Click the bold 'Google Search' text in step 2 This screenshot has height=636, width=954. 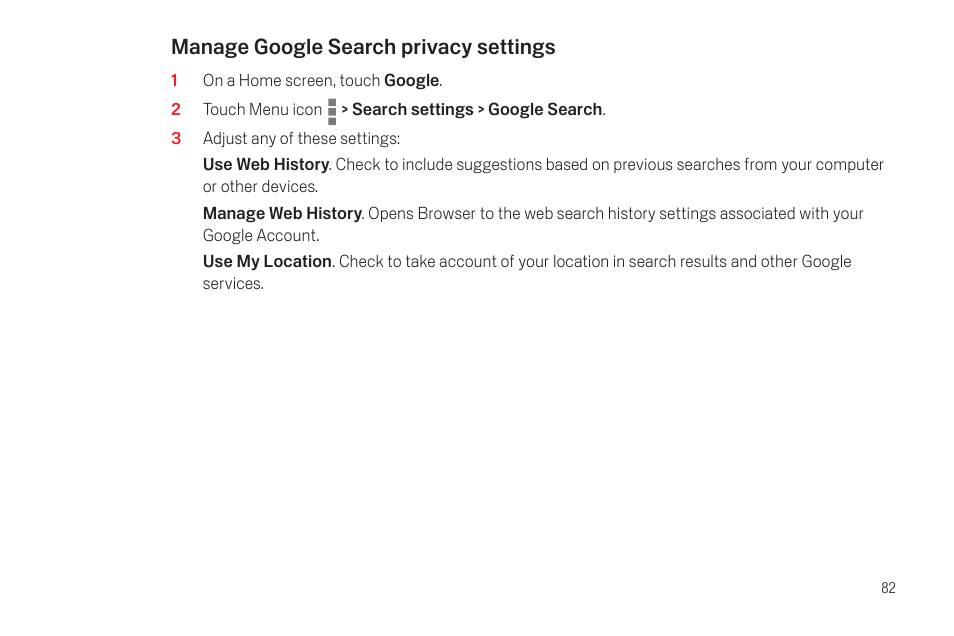pos(545,110)
